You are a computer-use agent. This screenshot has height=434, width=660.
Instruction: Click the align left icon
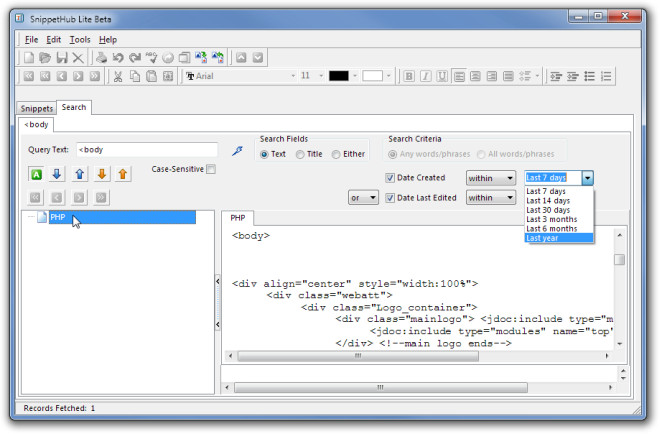(459, 76)
